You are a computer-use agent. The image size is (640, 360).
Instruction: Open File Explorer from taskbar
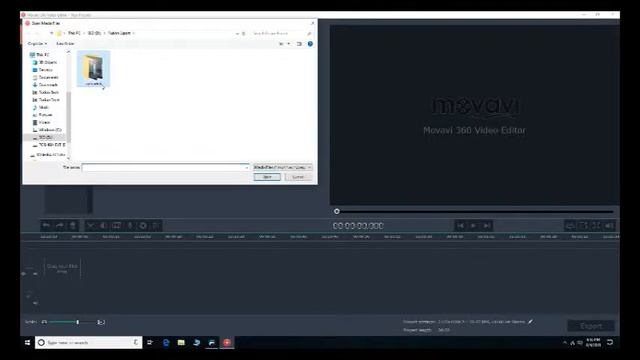point(181,342)
